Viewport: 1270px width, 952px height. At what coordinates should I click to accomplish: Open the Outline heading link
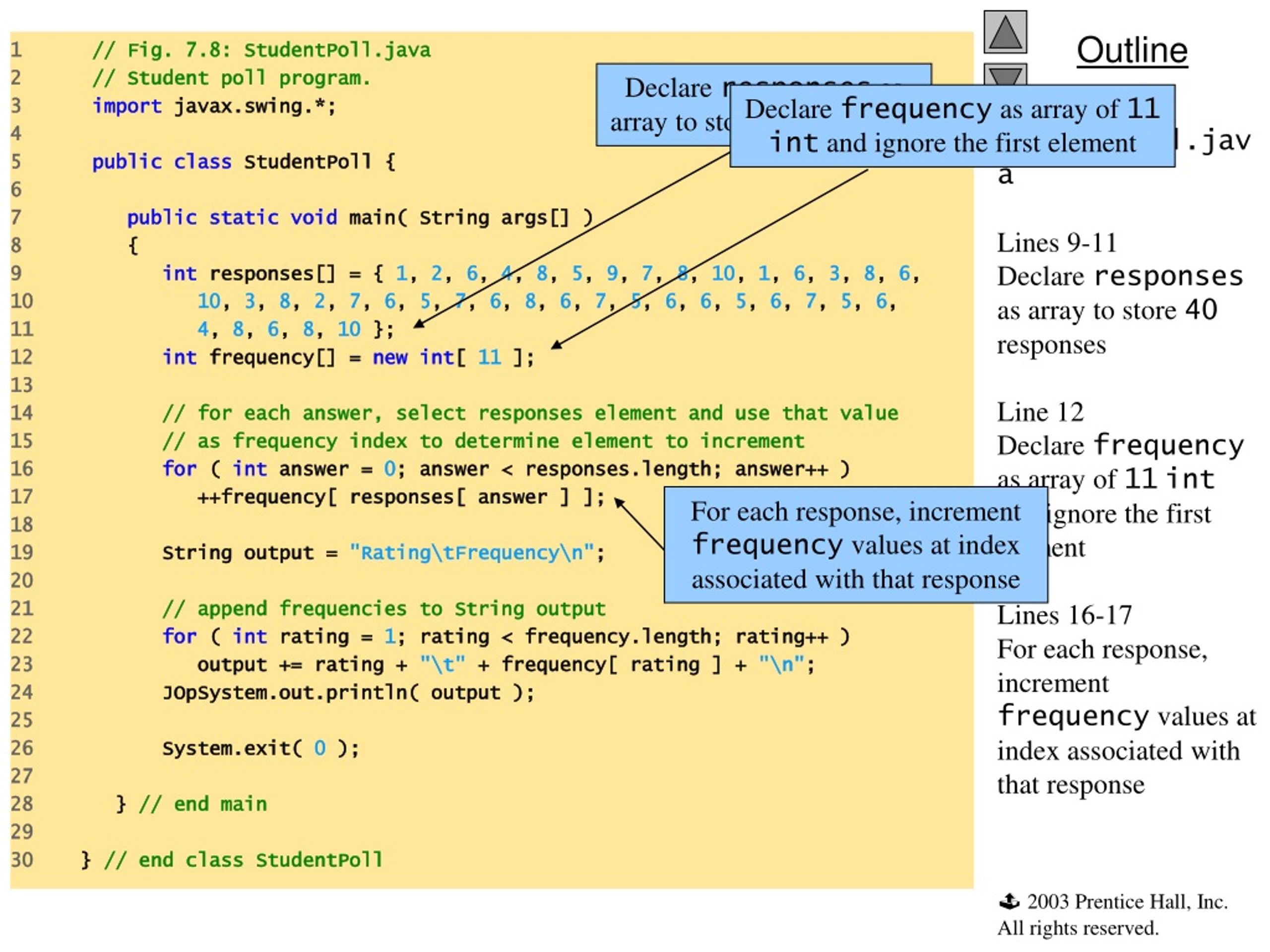(x=1132, y=51)
